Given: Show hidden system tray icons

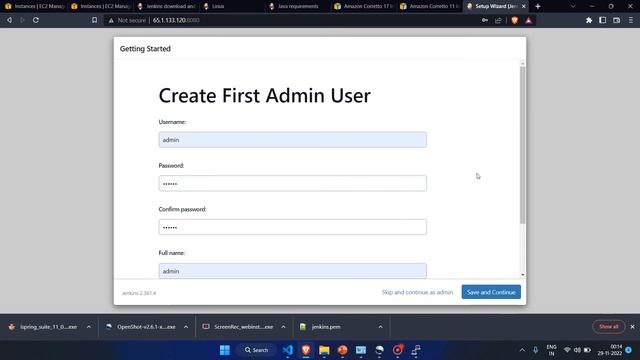Looking at the screenshot, I should (x=522, y=350).
